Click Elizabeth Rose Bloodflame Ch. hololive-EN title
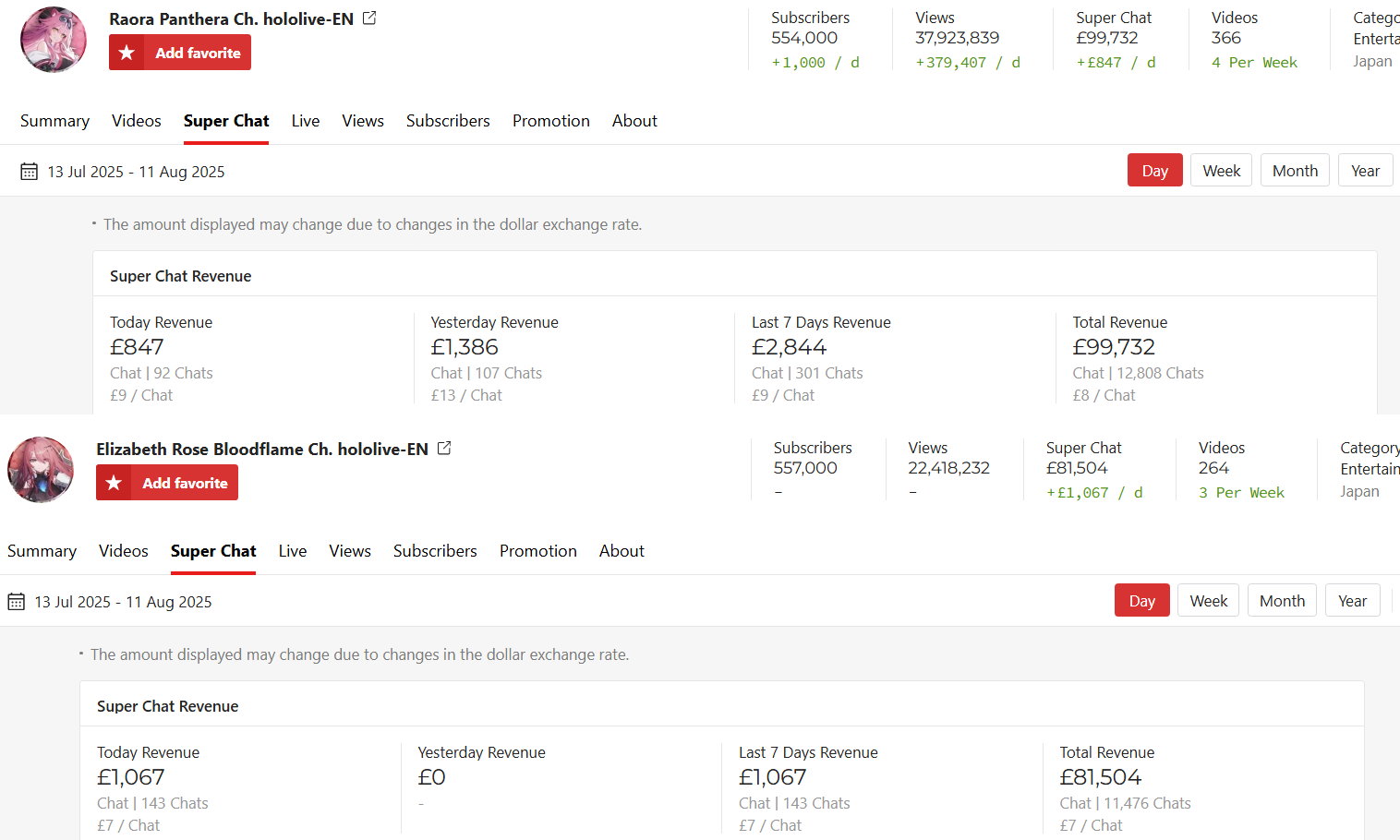The image size is (1400, 840). (x=262, y=449)
